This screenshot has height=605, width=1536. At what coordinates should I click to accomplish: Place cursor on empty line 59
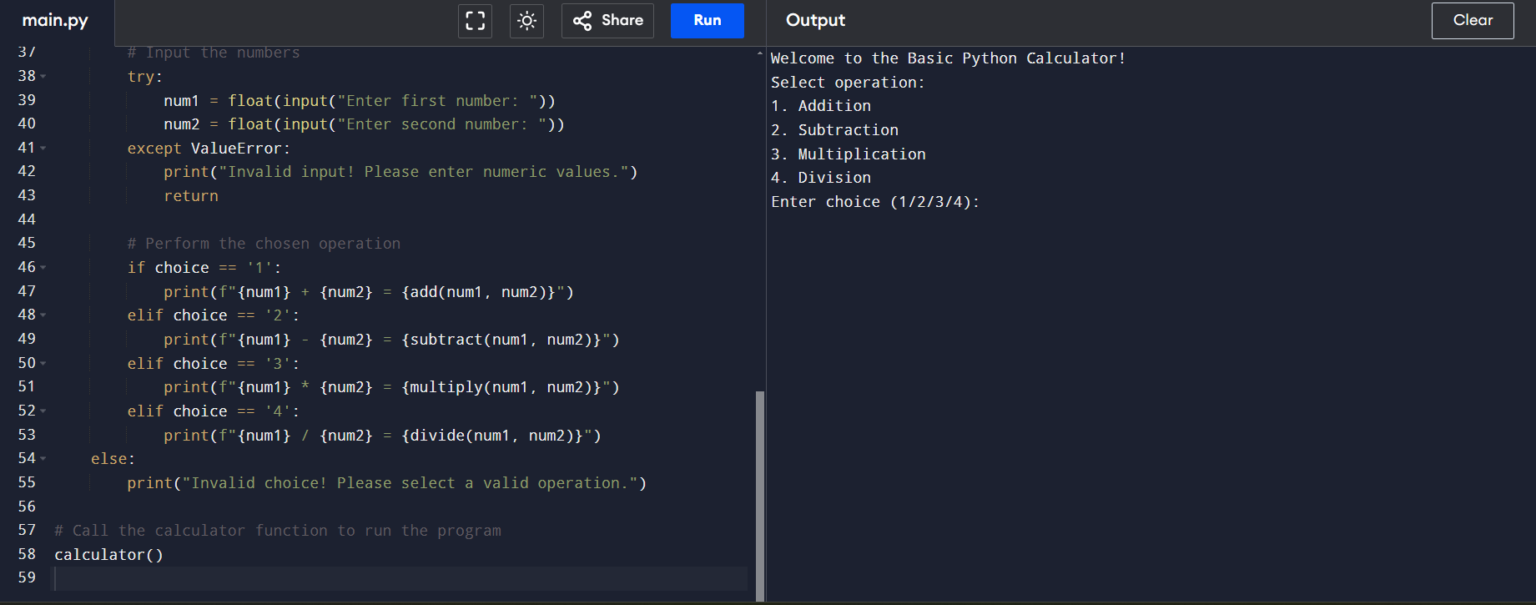(400, 578)
